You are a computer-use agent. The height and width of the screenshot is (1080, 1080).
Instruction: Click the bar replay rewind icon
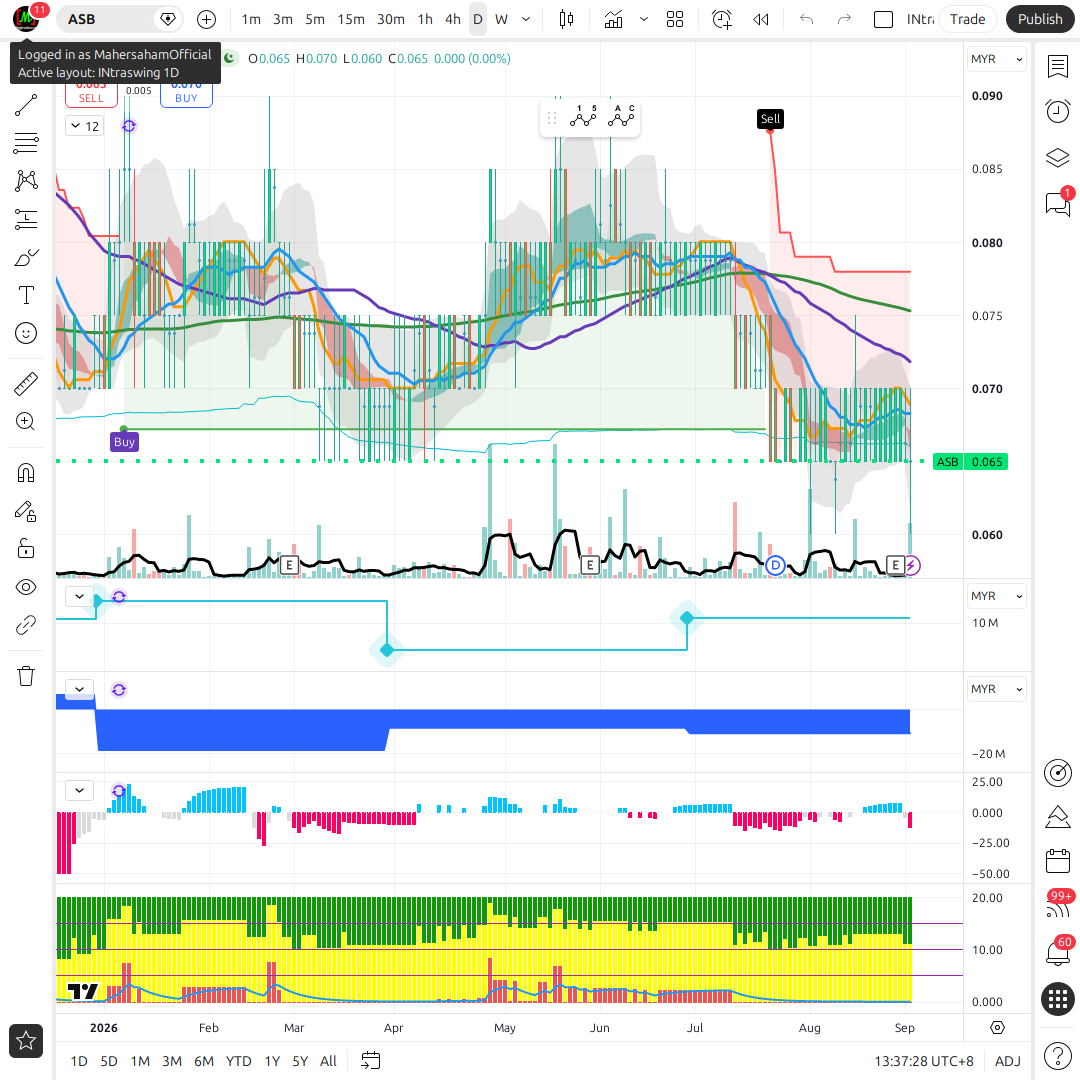tap(760, 19)
